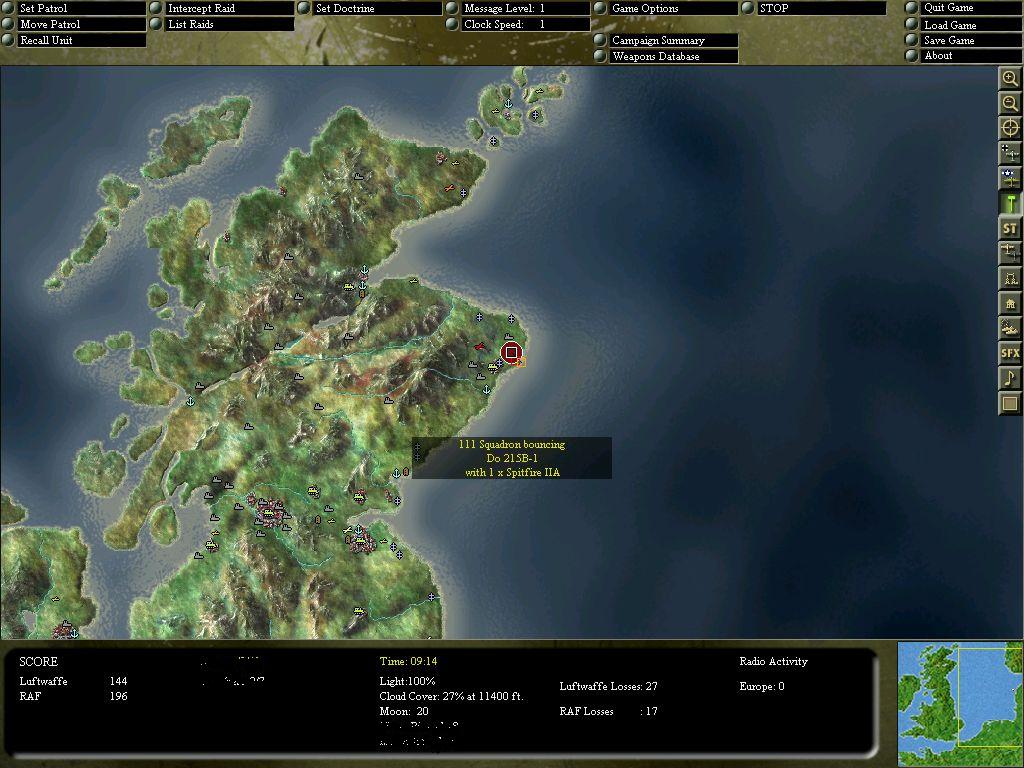
Task: Open Game Options
Action: tap(666, 8)
